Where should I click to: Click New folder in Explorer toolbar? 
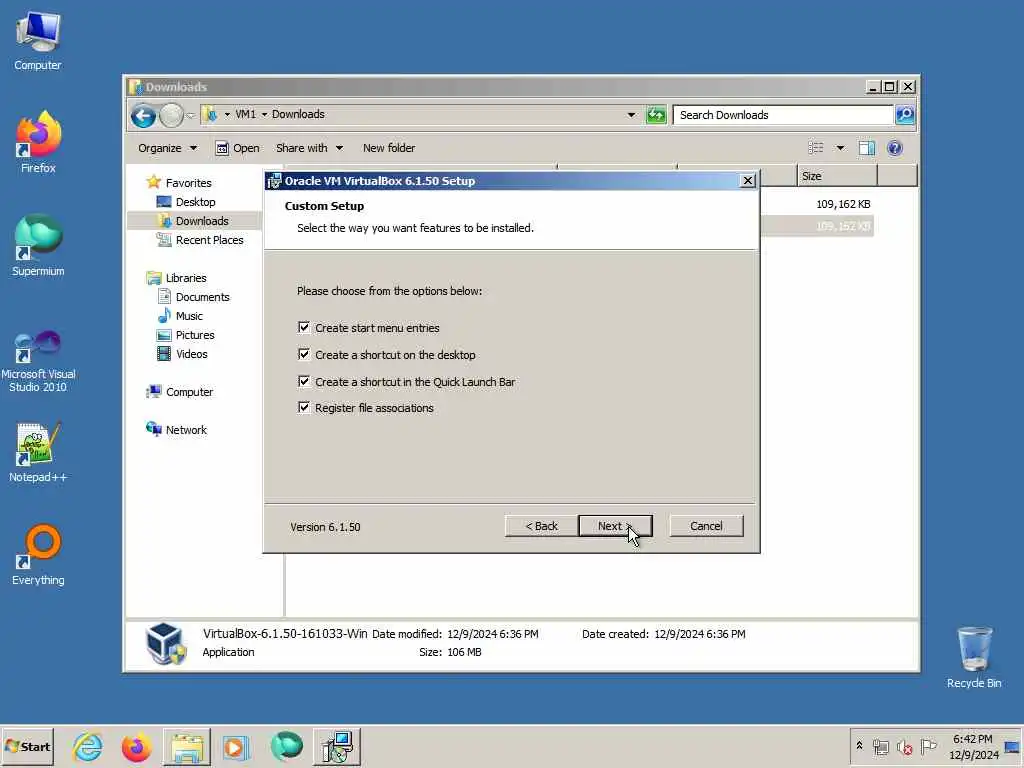click(389, 148)
